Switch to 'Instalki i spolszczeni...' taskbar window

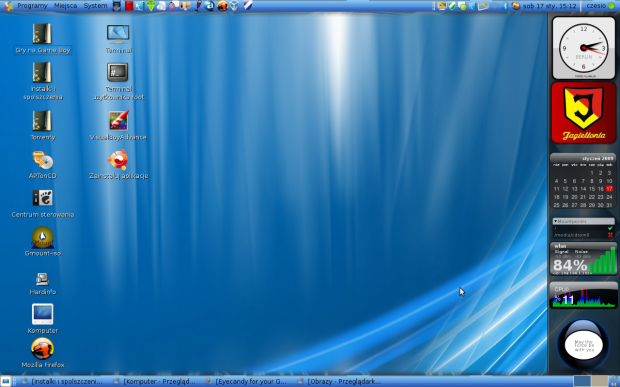pyautogui.click(x=62, y=381)
